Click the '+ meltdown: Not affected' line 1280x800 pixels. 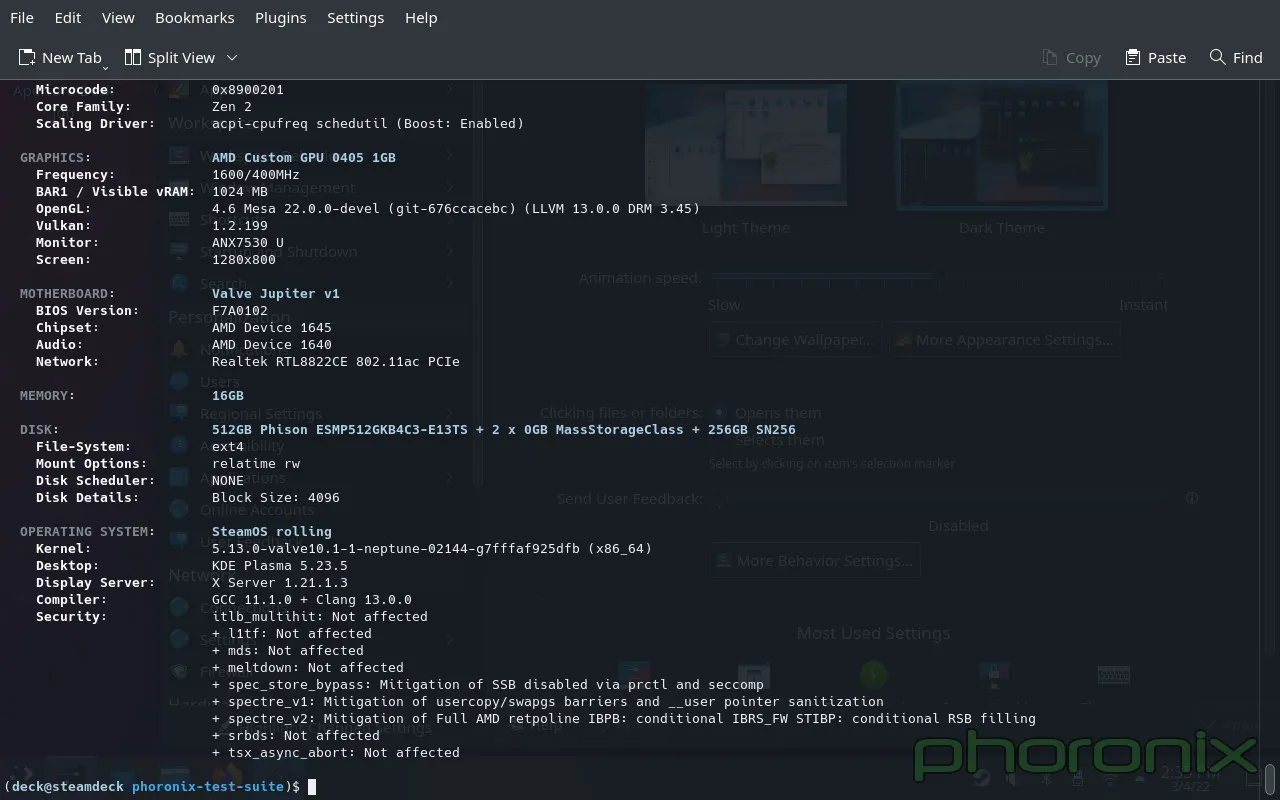click(x=308, y=668)
